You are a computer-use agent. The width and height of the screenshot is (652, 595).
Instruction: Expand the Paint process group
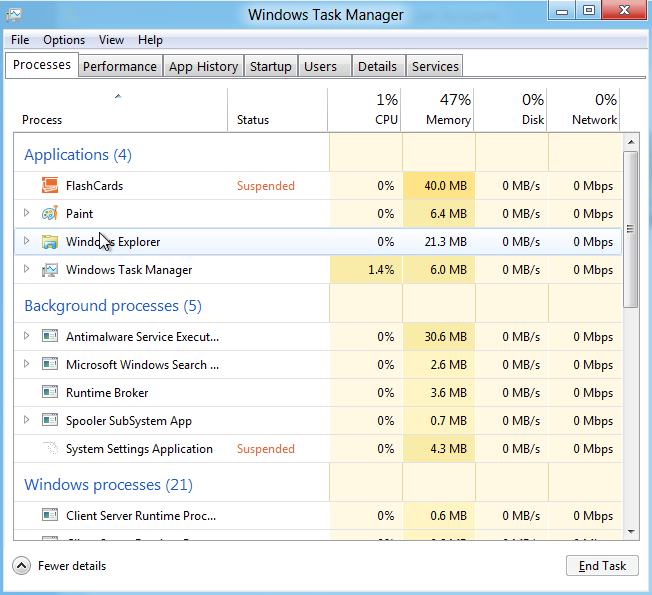[26, 213]
